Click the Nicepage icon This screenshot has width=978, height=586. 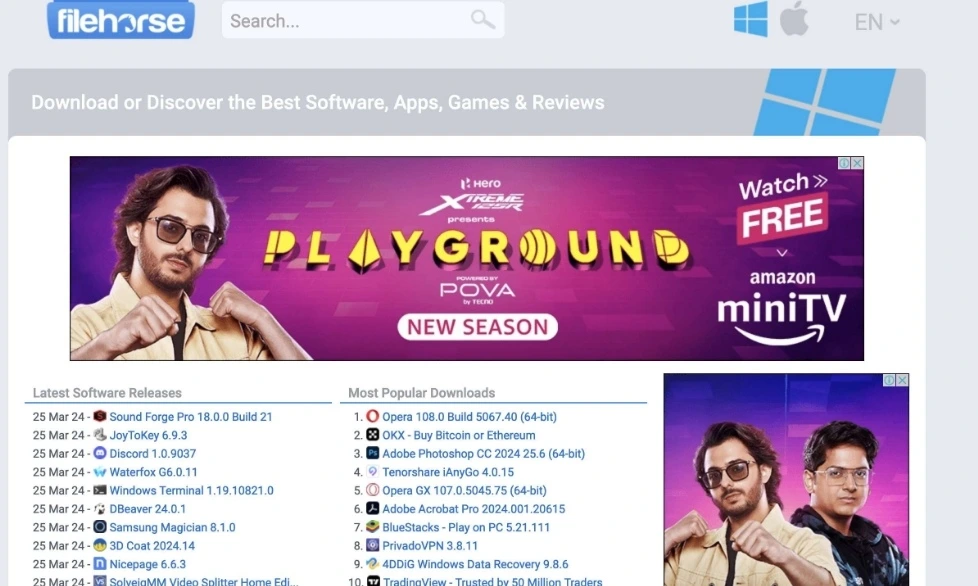point(100,564)
